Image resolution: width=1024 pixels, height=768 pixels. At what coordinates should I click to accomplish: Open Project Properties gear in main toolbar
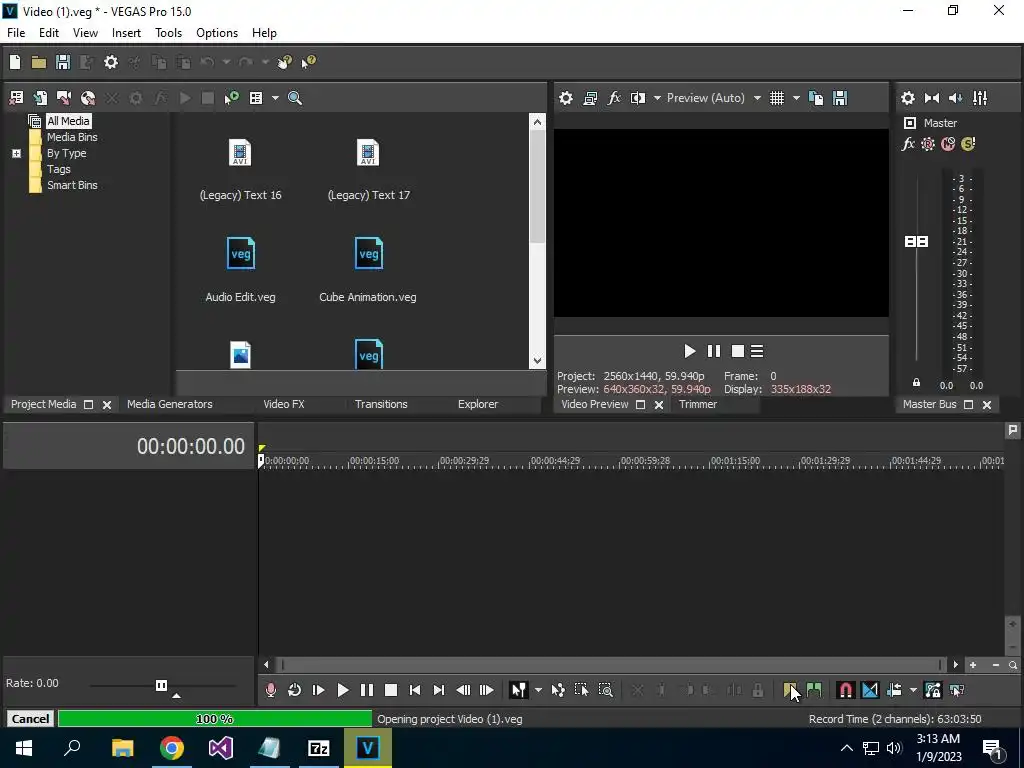111,62
